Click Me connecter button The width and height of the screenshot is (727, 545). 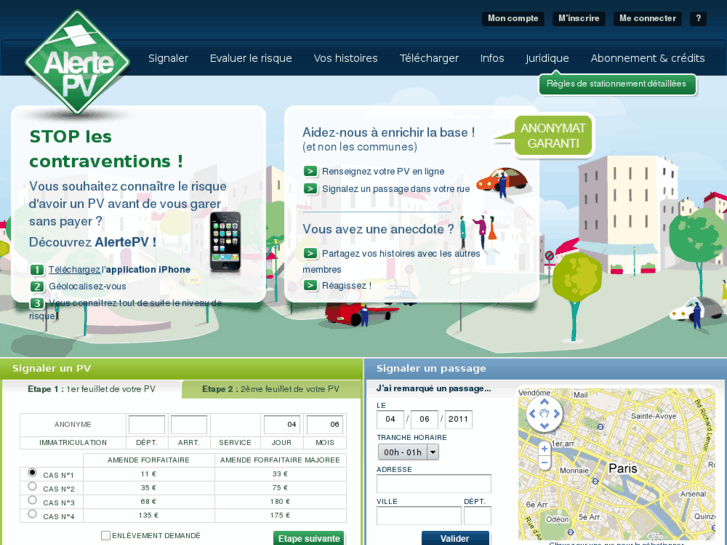pos(648,19)
